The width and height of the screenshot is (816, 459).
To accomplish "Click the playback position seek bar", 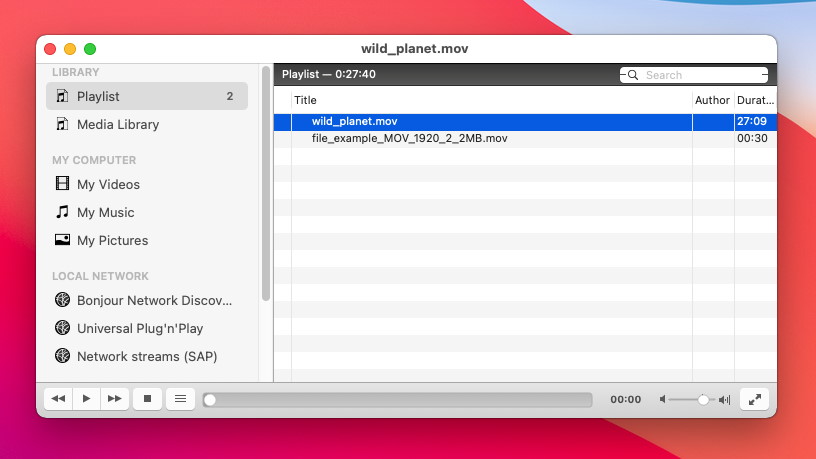I will [x=398, y=400].
